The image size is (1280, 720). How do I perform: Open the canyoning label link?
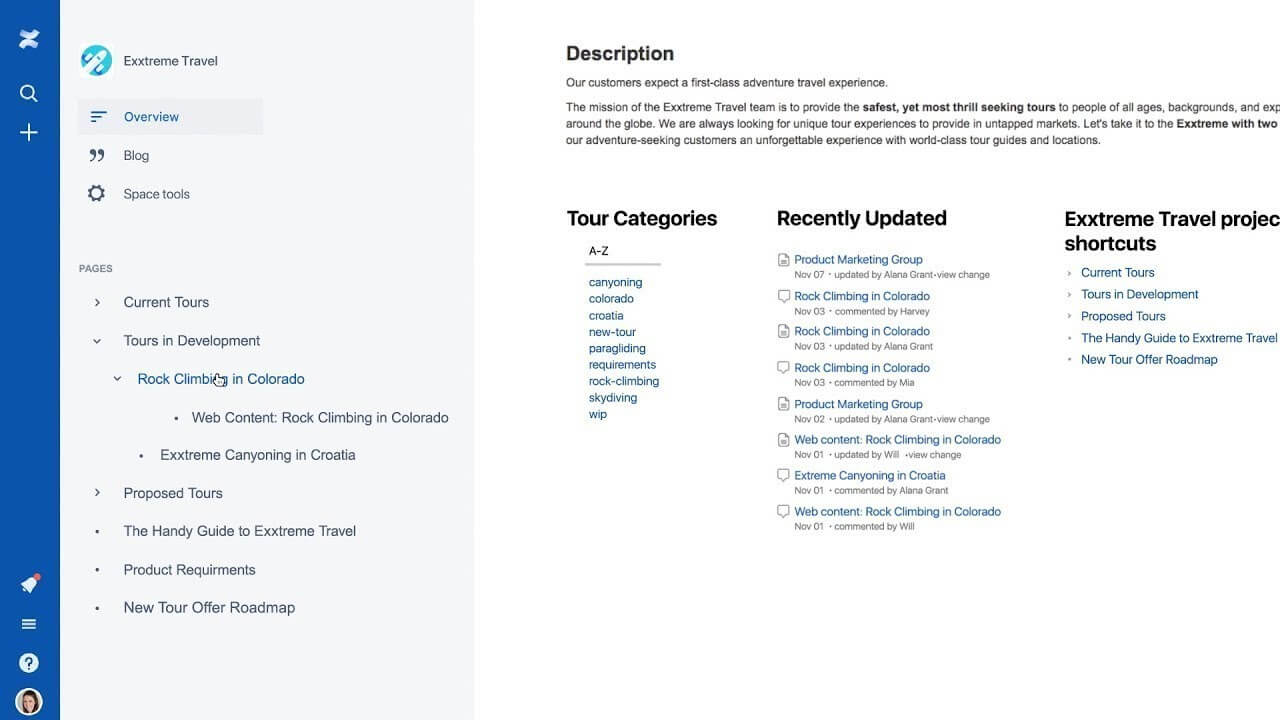point(615,282)
